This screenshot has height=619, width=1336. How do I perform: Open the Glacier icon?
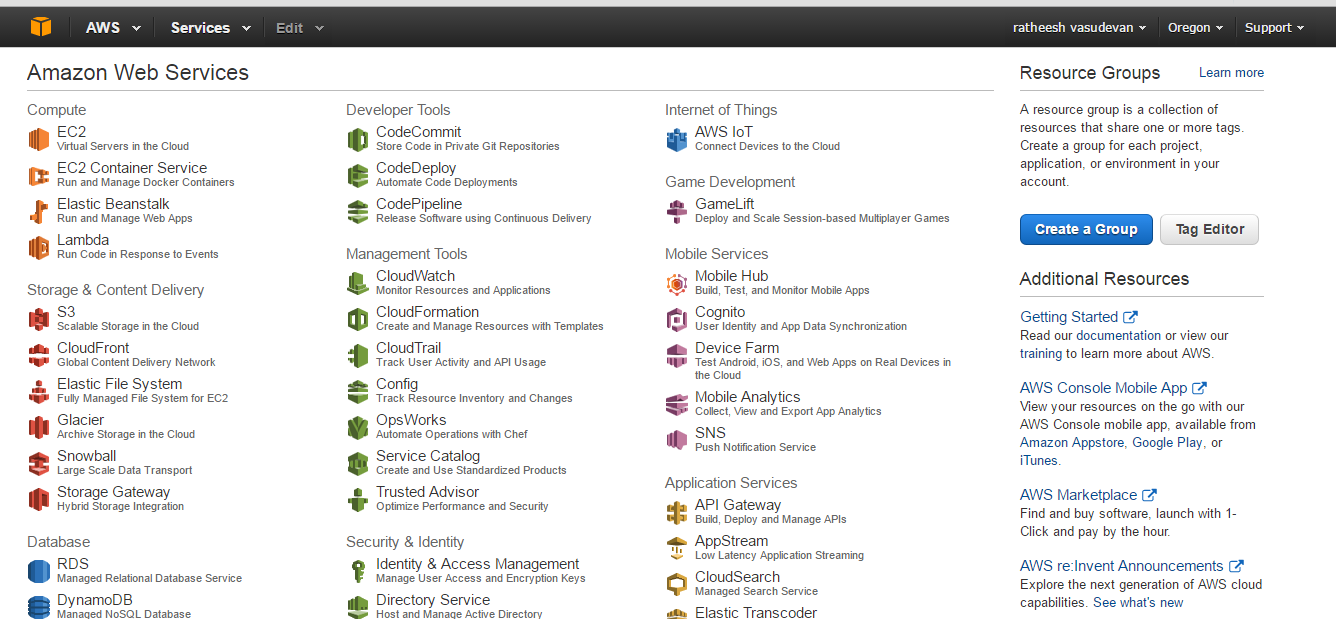coord(39,427)
